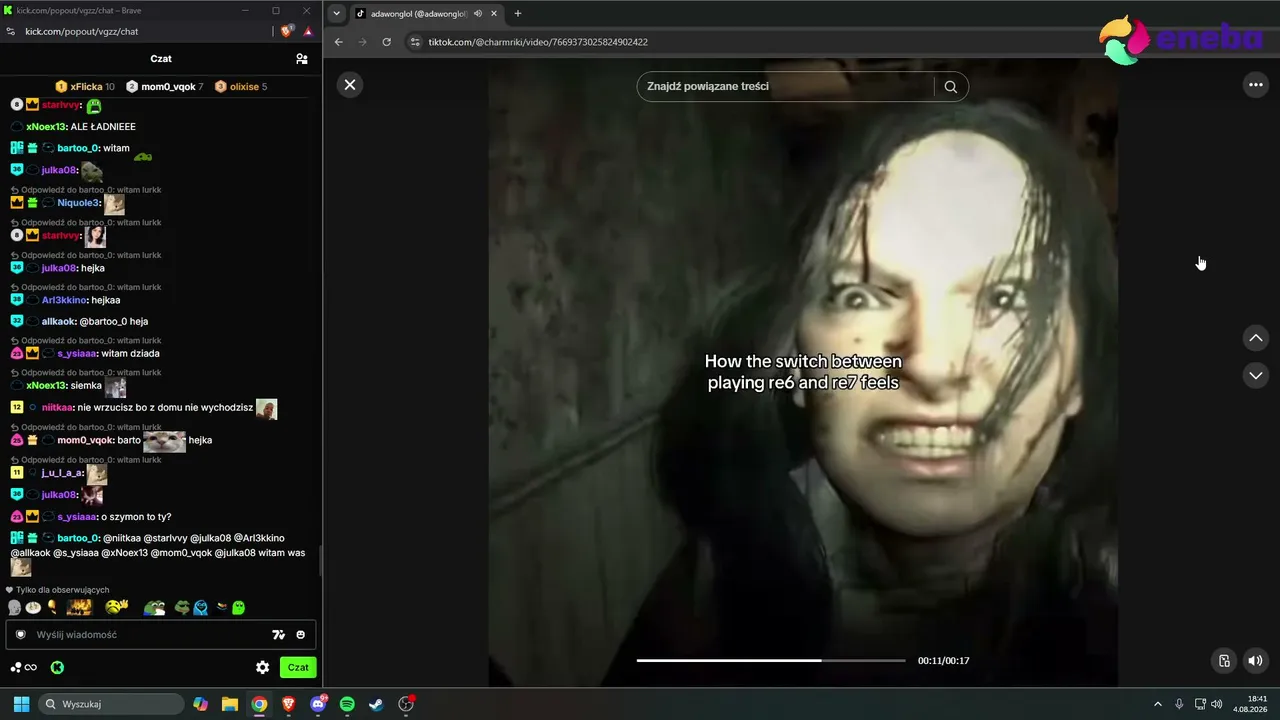Insert the waving sad yellow emote
This screenshot has height=720, width=1280.
[117, 607]
